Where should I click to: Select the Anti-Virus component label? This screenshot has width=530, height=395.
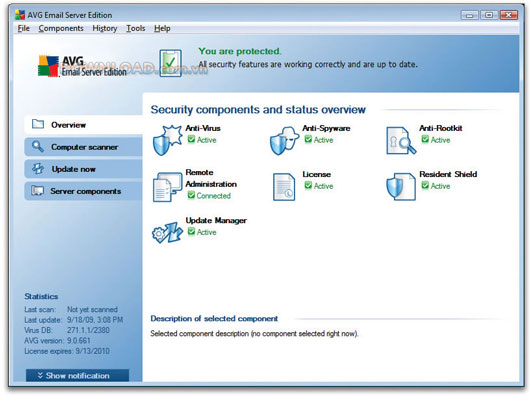[x=203, y=128]
